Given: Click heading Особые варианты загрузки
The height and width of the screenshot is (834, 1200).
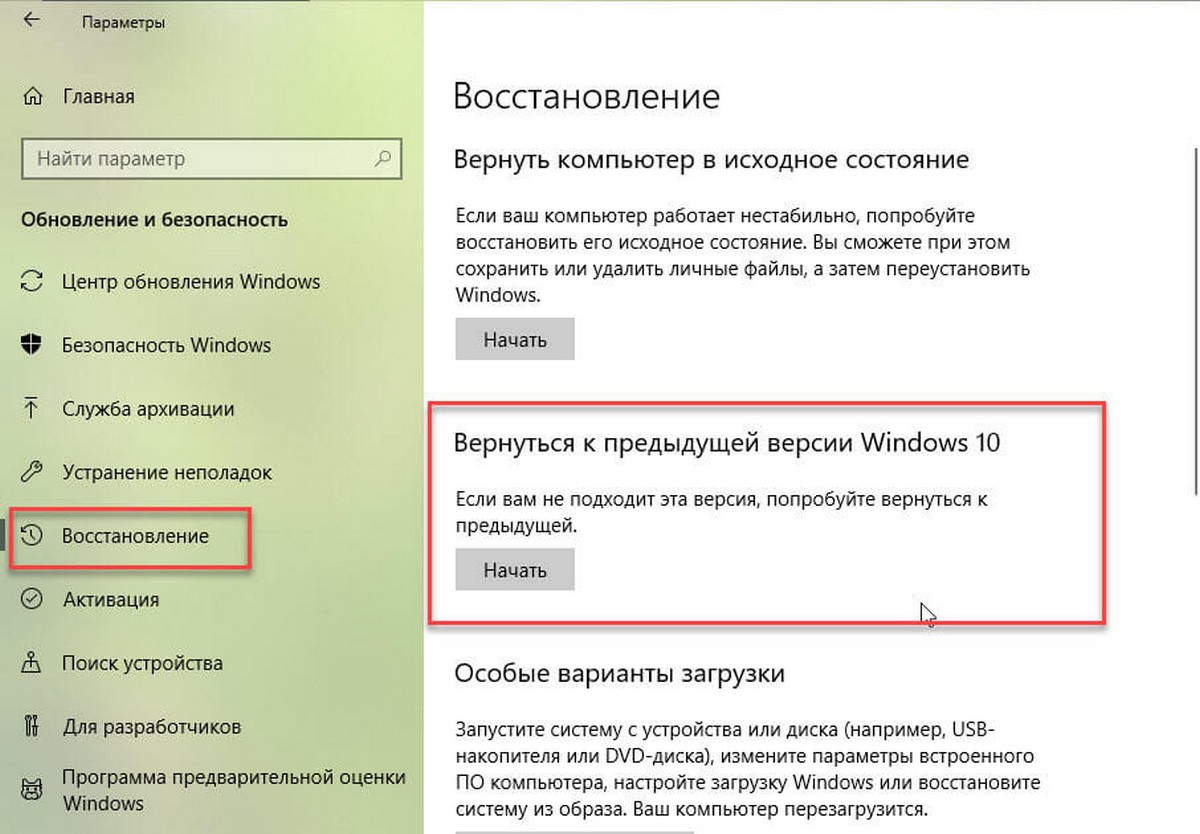Looking at the screenshot, I should [x=619, y=673].
